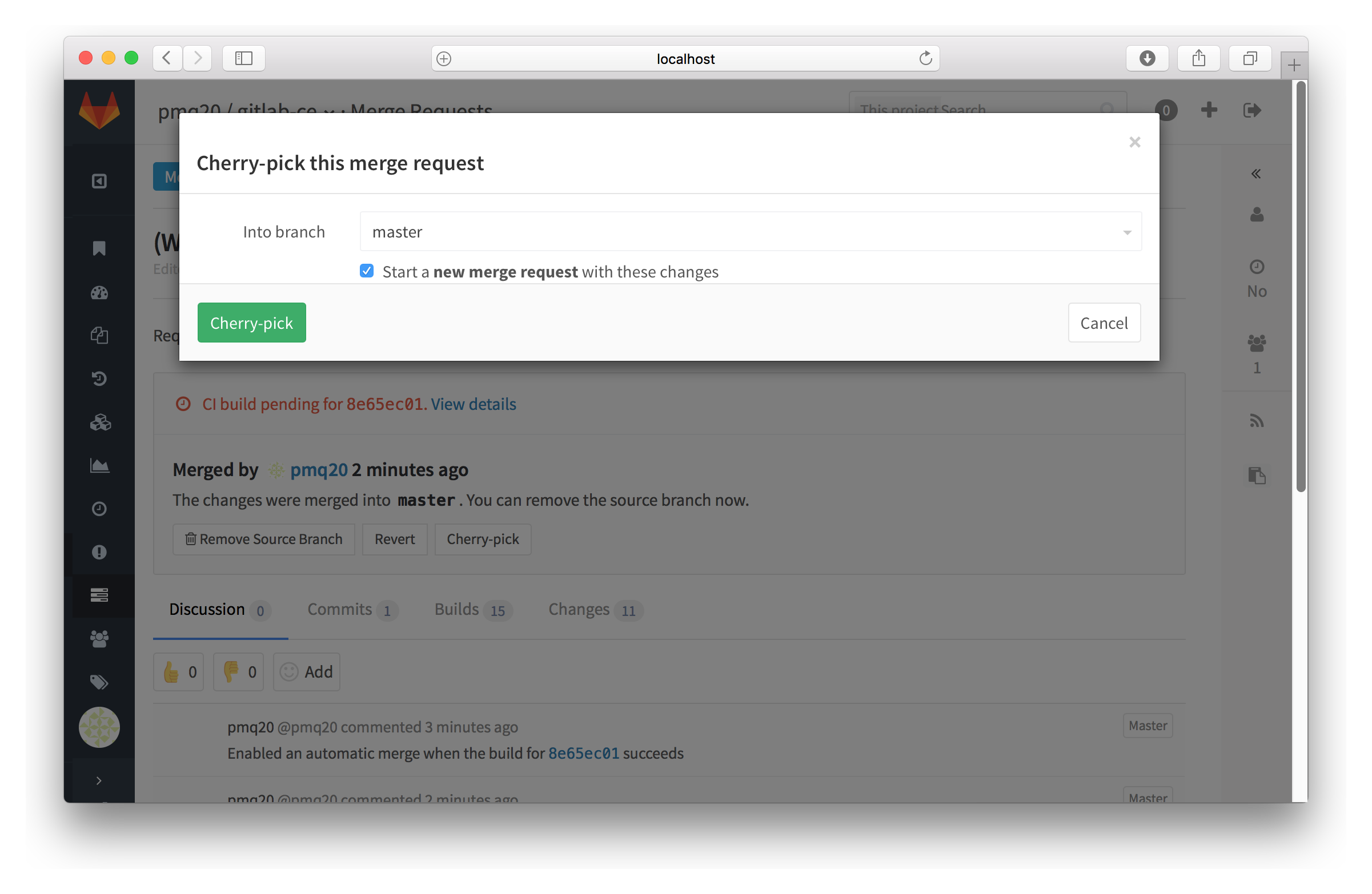Open project activity bookmark icon in sidebar
The height and width of the screenshot is (894, 1372).
point(99,248)
